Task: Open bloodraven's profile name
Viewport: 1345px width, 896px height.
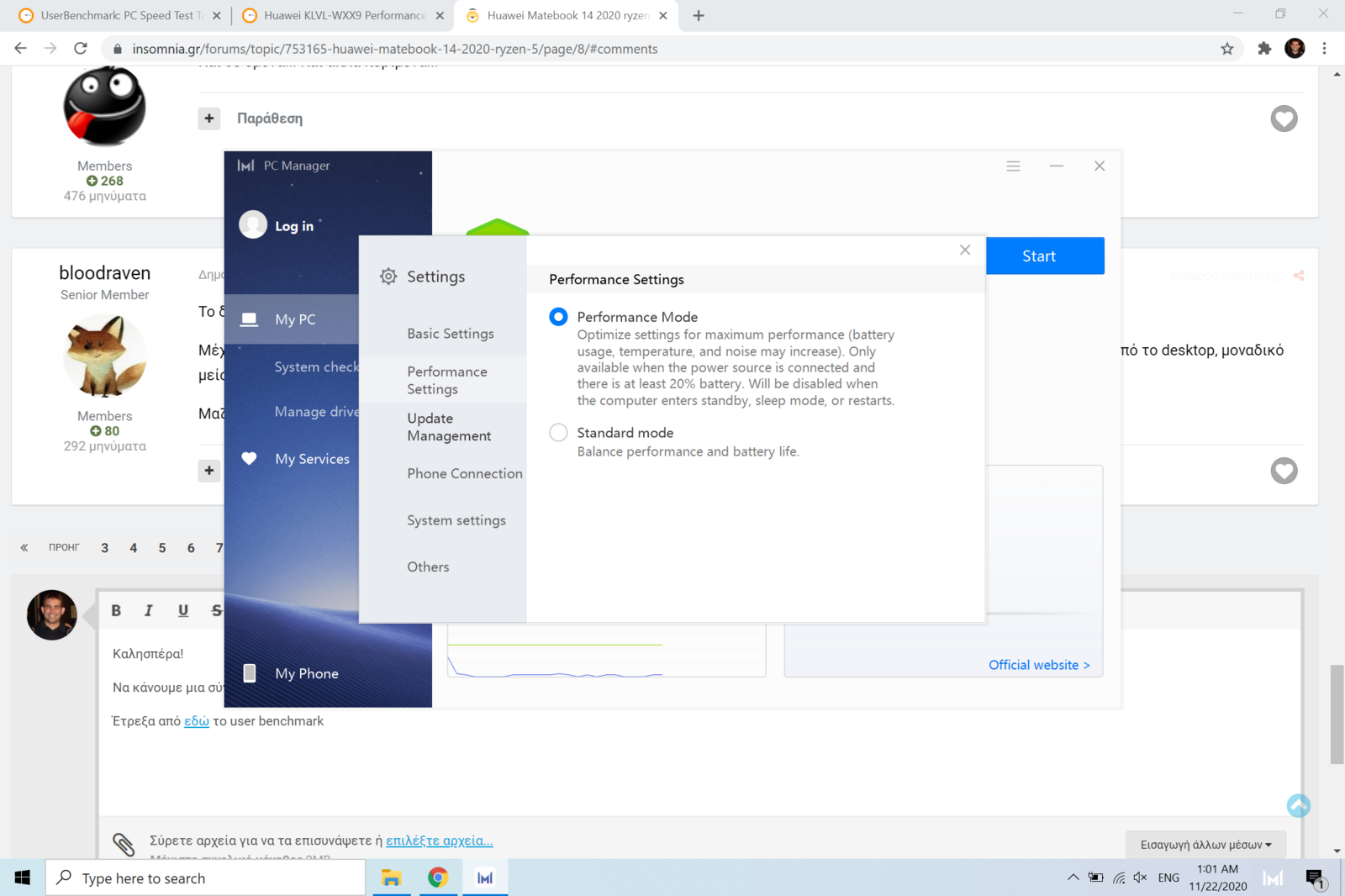Action: coord(105,273)
